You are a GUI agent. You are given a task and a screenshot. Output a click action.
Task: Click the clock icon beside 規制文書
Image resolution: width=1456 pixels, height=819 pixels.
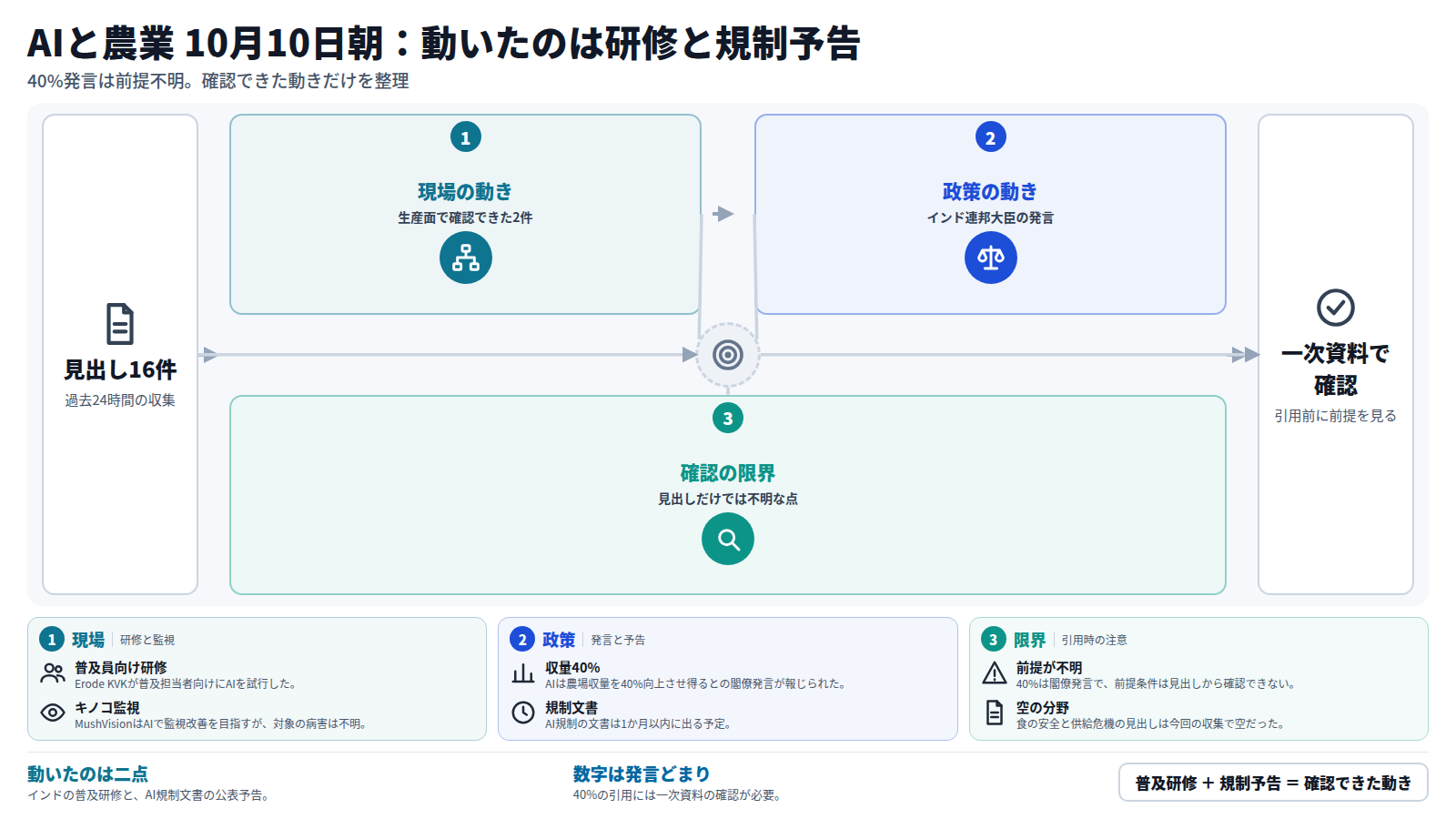click(523, 713)
